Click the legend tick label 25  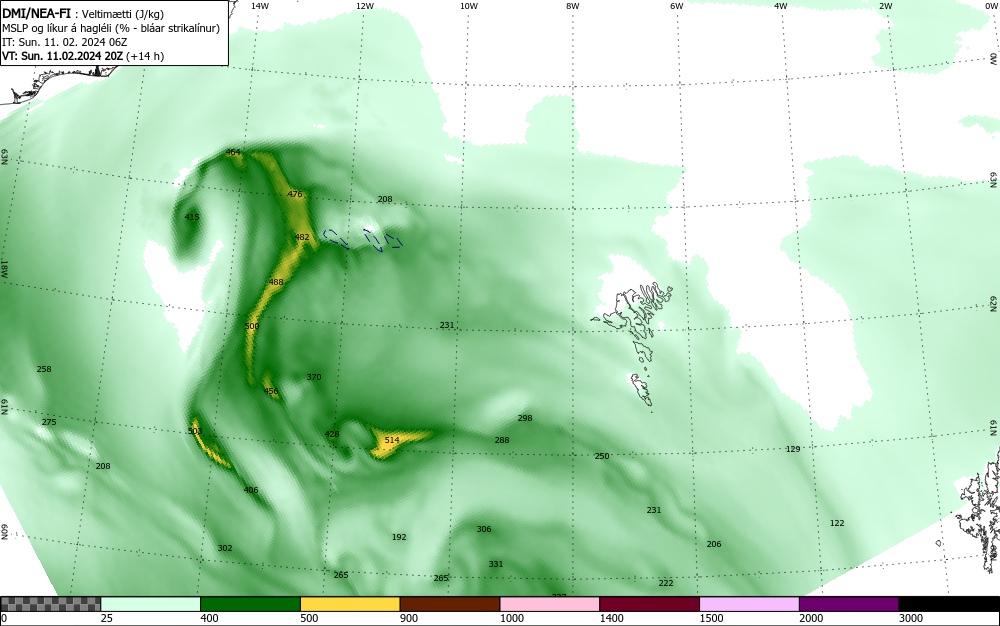(x=107, y=618)
